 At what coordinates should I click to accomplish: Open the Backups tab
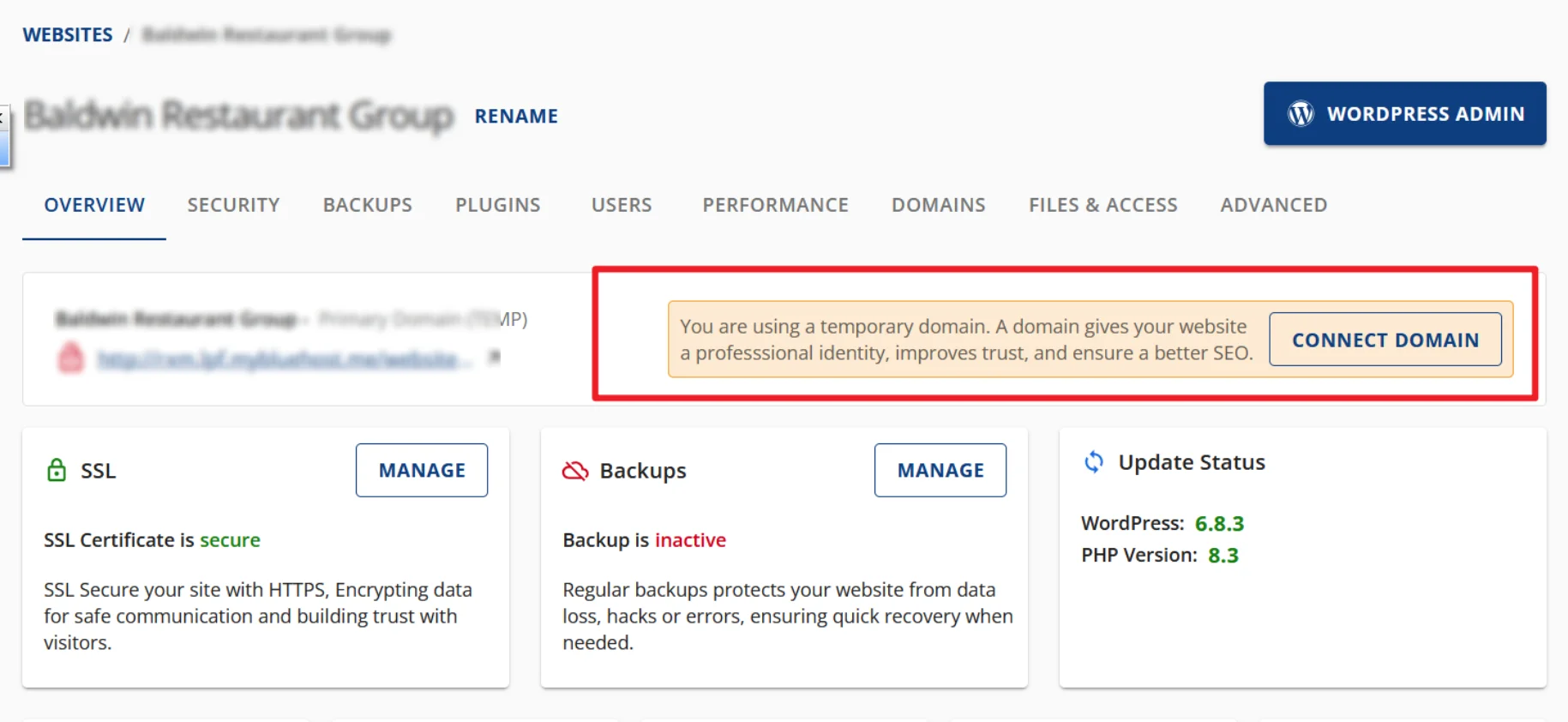pos(367,205)
